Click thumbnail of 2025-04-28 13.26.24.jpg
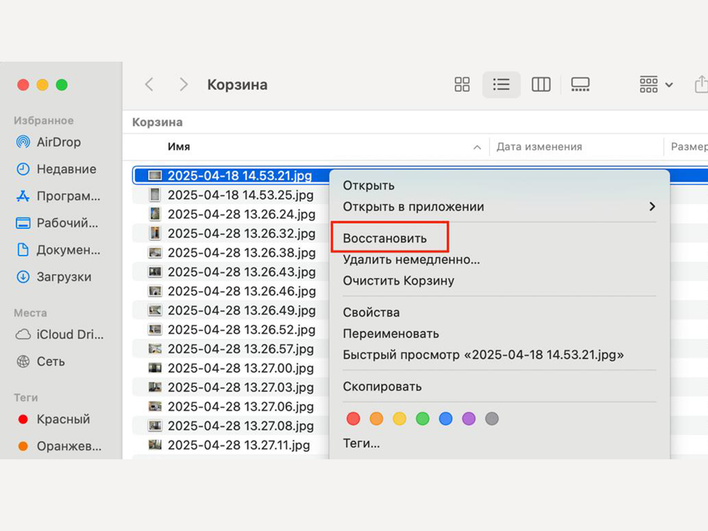This screenshot has width=708, height=531. pyautogui.click(x=155, y=214)
